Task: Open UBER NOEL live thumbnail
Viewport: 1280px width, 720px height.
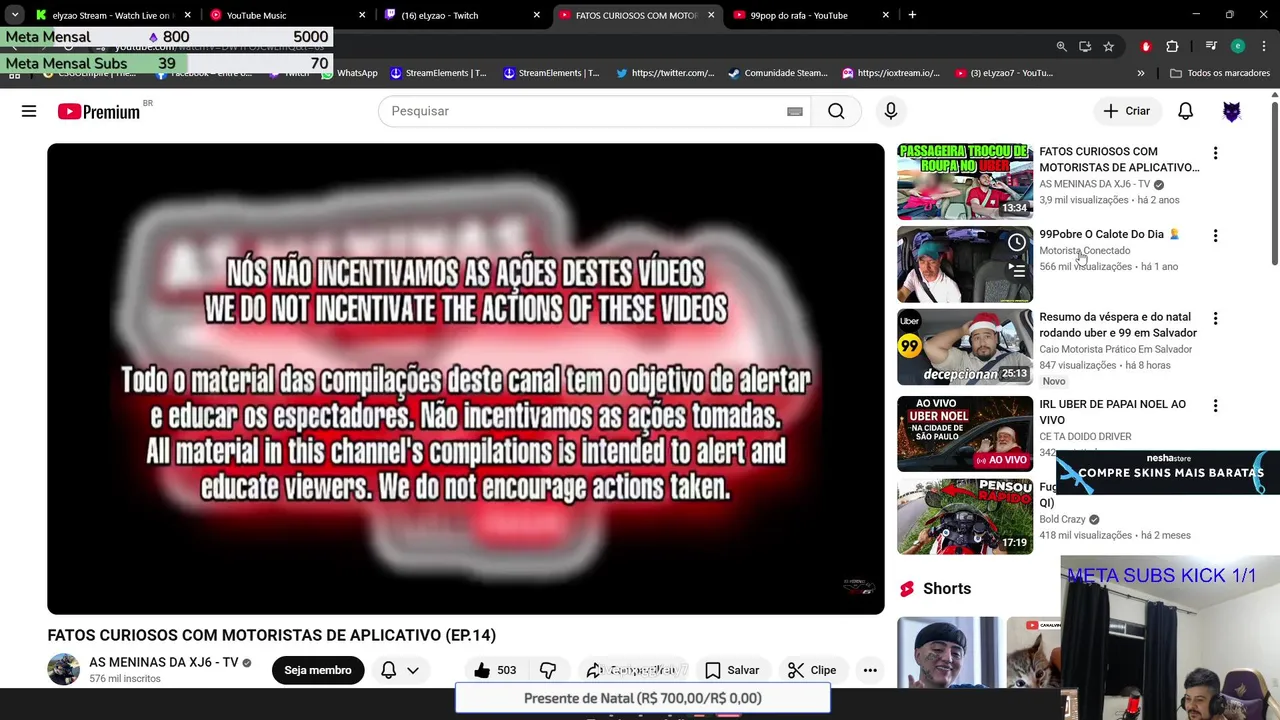Action: coord(965,434)
